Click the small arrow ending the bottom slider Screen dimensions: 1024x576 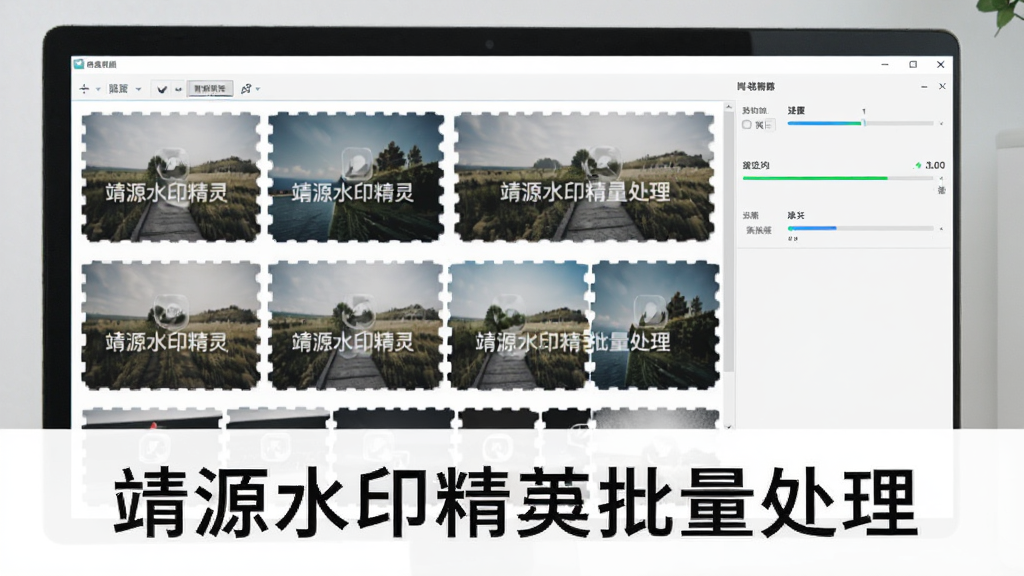(941, 229)
